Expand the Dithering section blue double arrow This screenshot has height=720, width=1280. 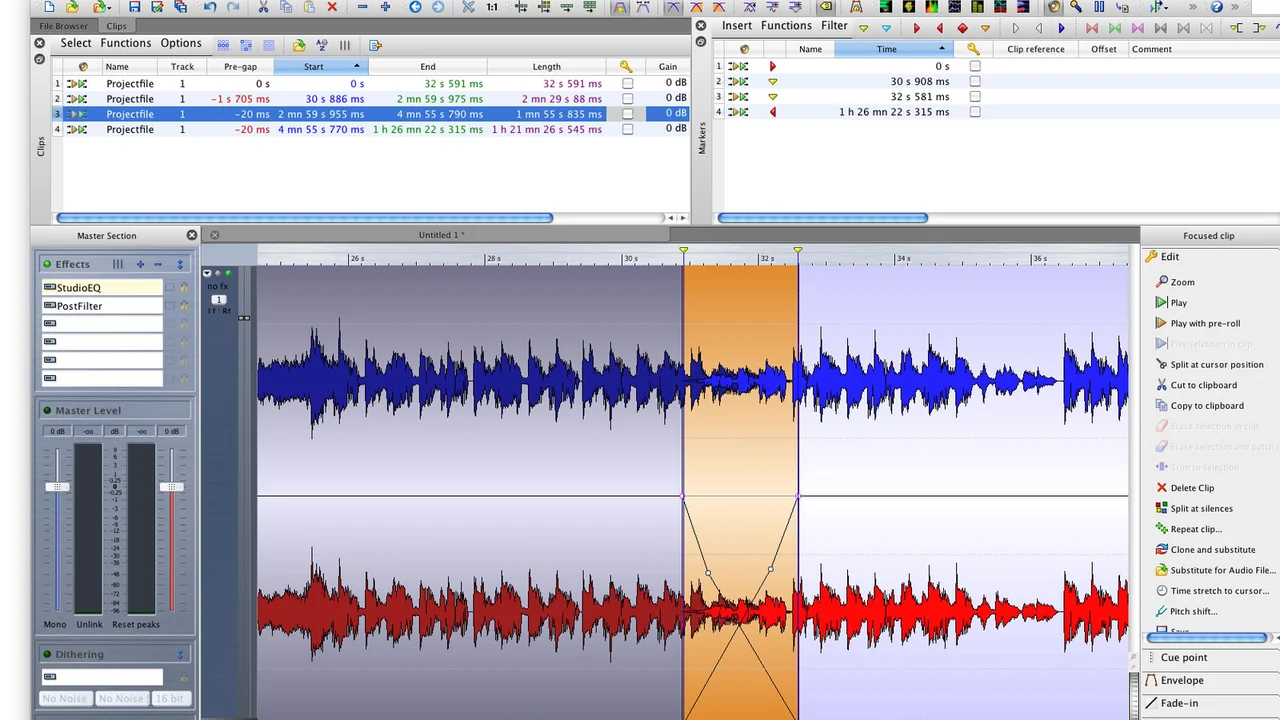(x=180, y=654)
